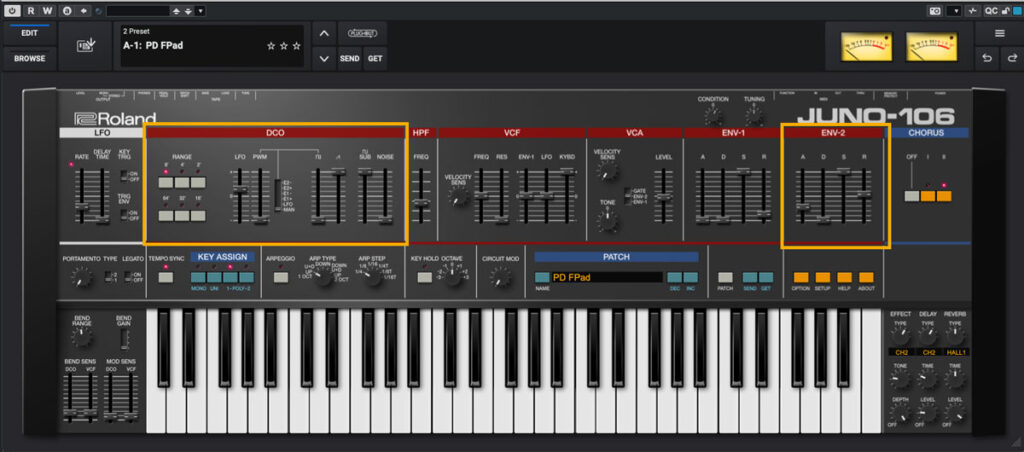The height and width of the screenshot is (452, 1024).
Task: Click GET in the top toolbar
Action: point(375,58)
